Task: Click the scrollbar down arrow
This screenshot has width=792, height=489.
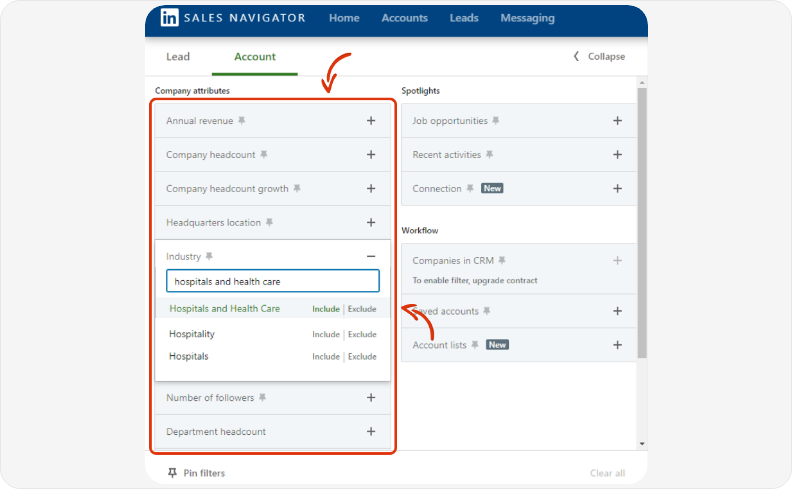Action: click(x=642, y=444)
